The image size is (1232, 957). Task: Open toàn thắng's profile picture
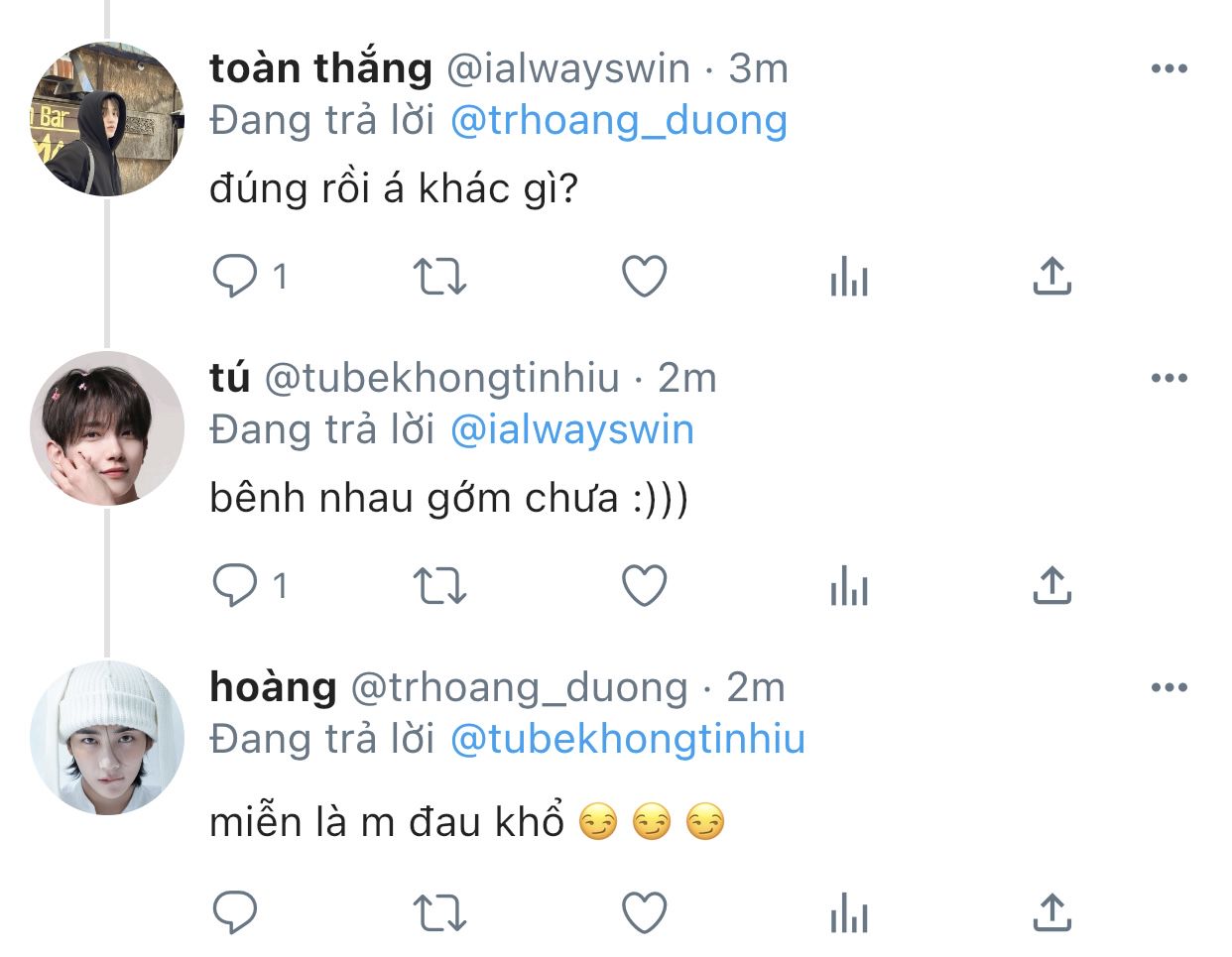(x=107, y=119)
